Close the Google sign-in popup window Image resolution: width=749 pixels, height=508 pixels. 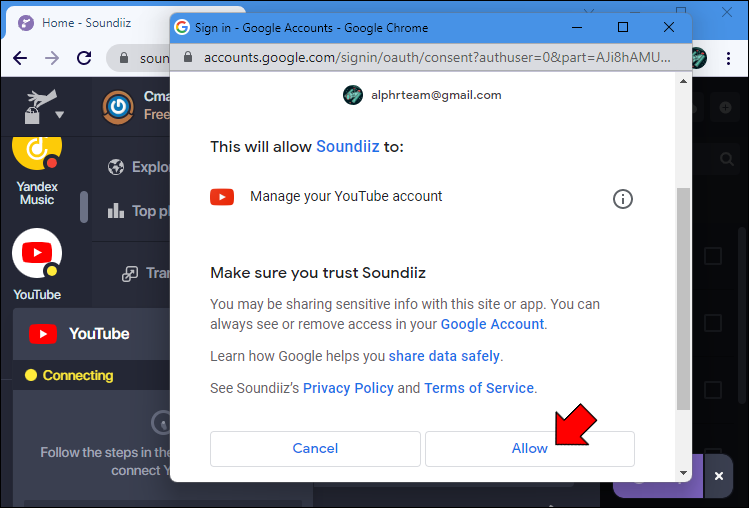pyautogui.click(x=669, y=27)
